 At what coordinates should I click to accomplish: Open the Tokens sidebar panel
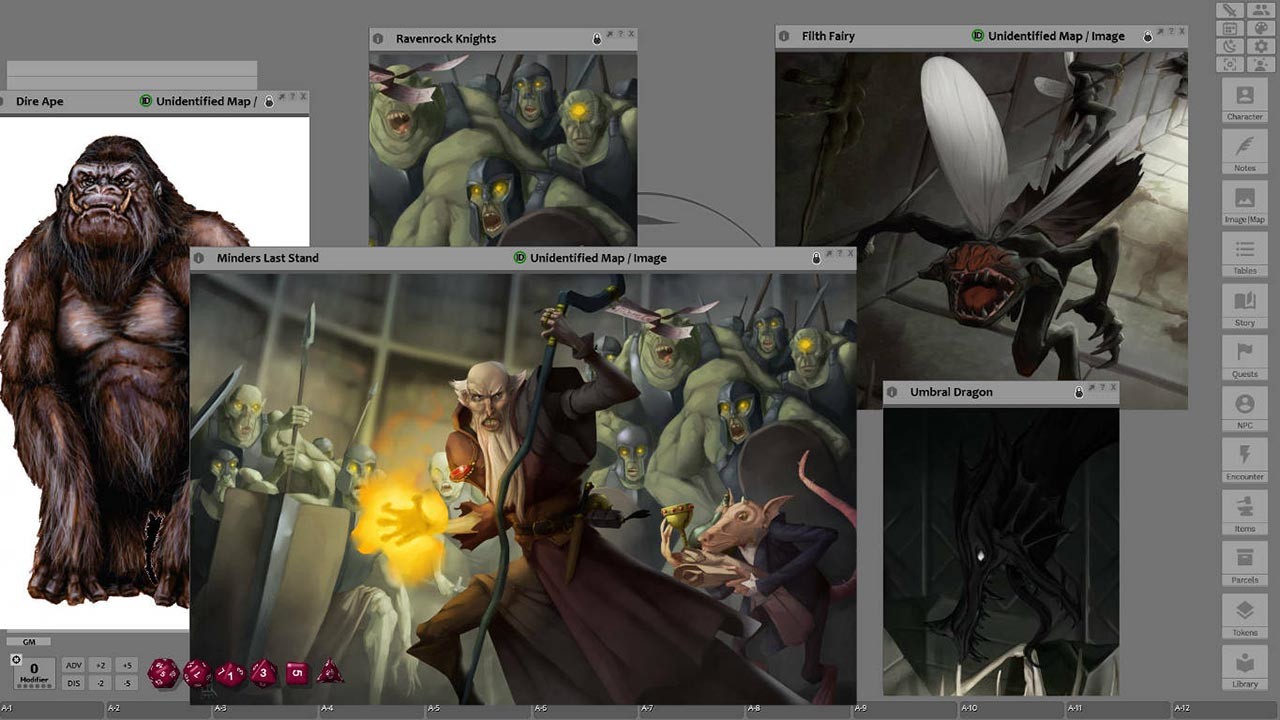[1244, 615]
